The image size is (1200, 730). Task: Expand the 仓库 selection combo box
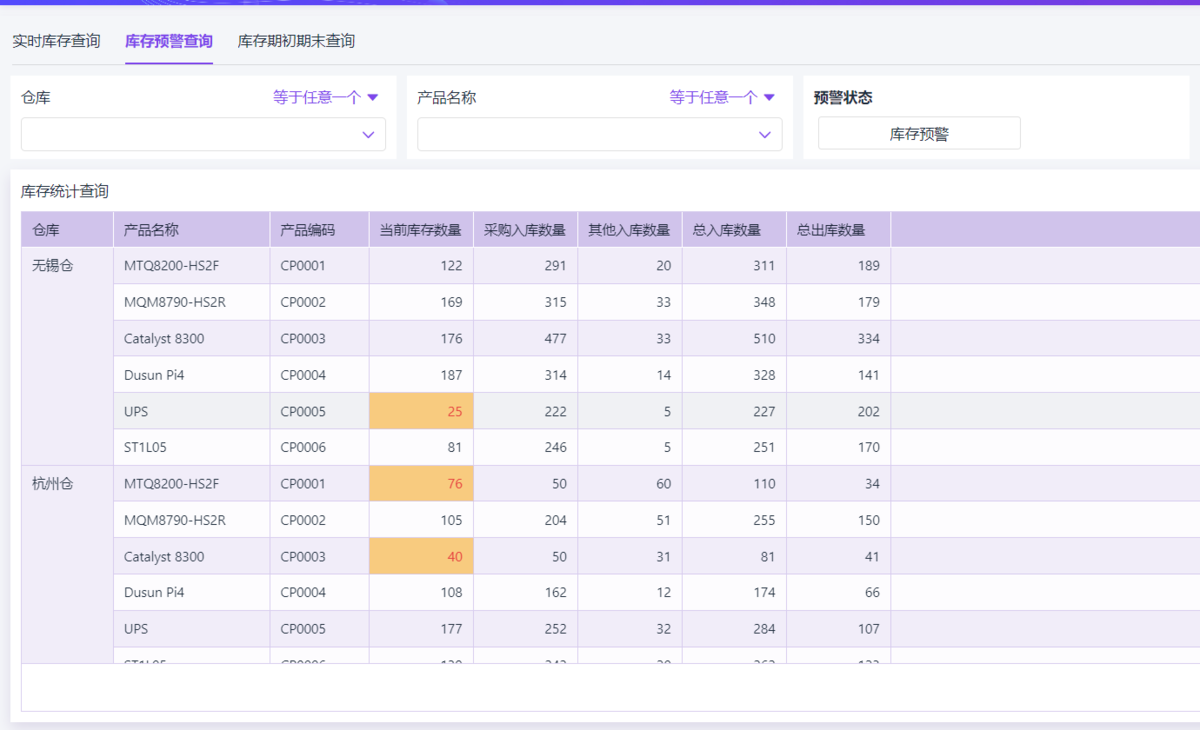pyautogui.click(x=190, y=134)
